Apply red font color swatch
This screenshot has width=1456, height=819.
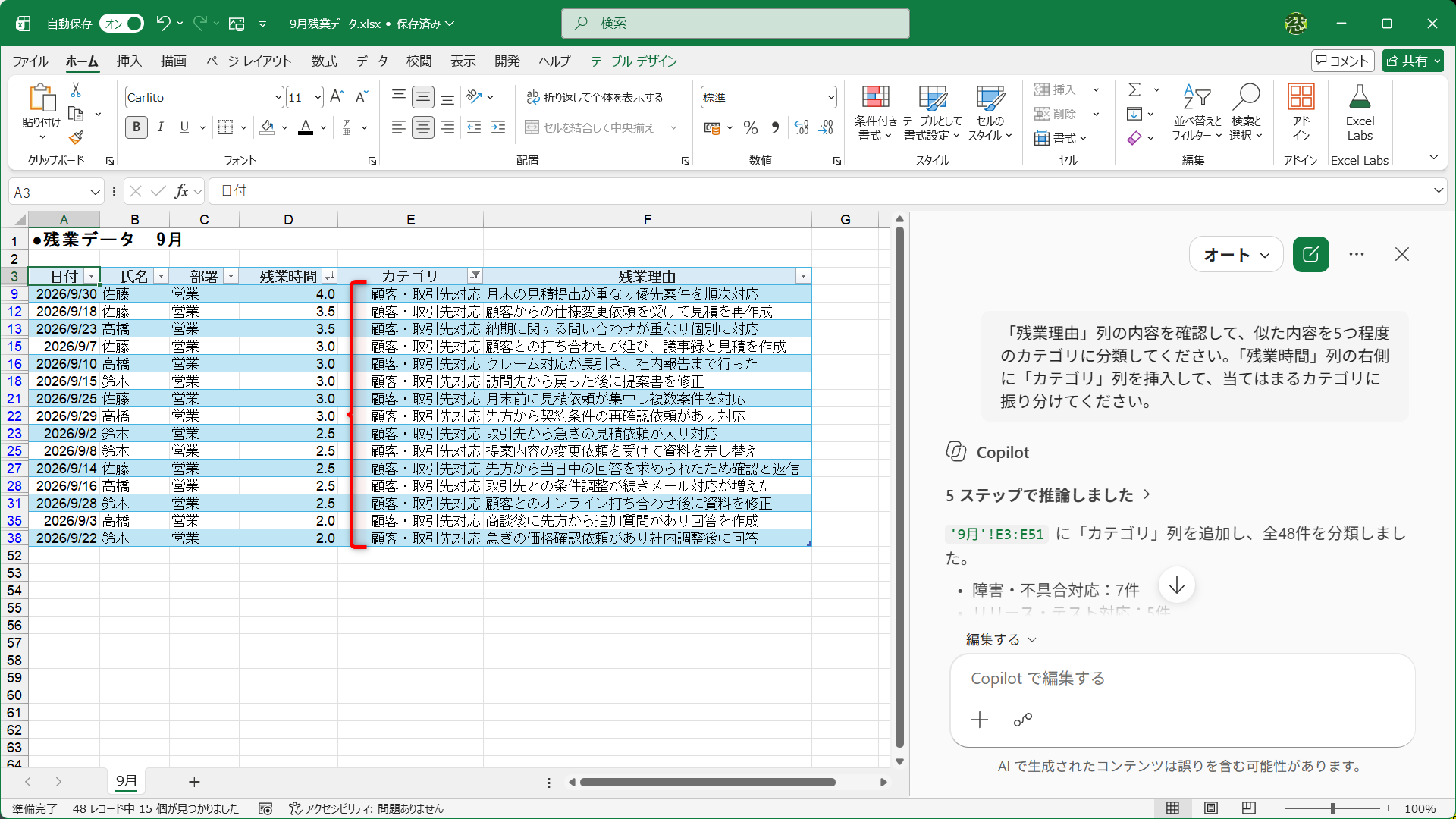(x=306, y=127)
